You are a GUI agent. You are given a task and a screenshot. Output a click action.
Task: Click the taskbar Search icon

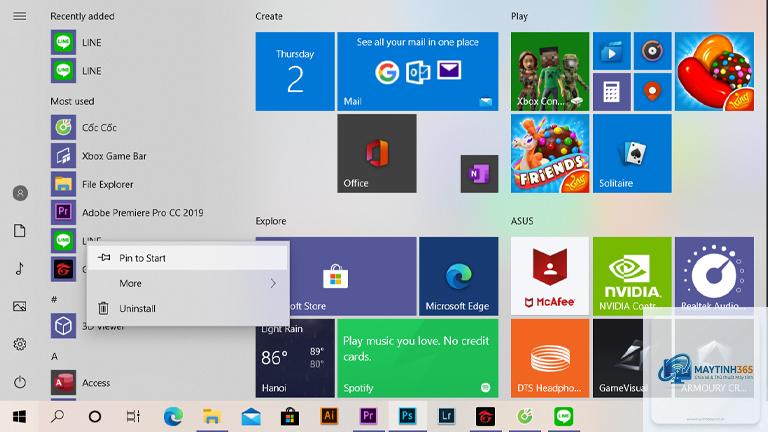pos(57,417)
